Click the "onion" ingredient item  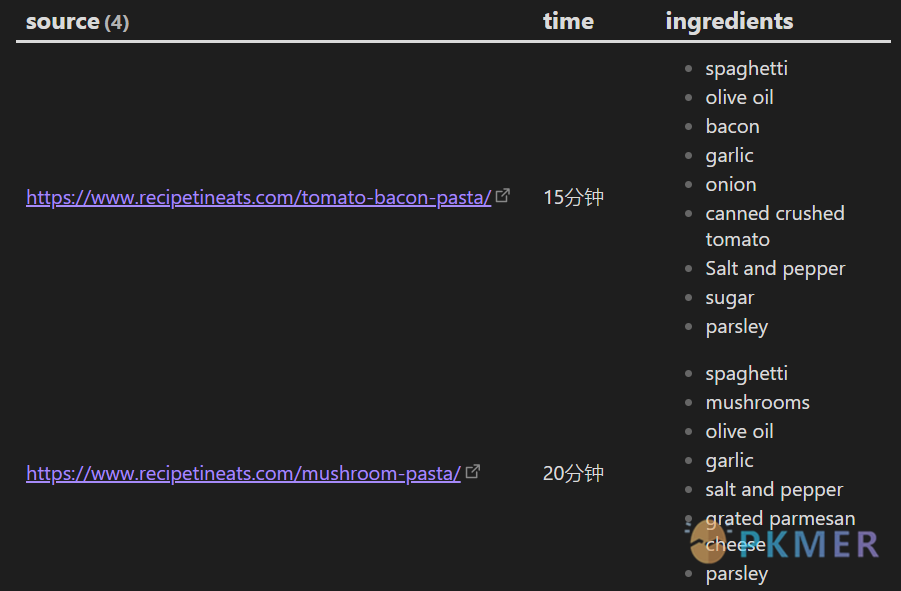[x=730, y=185]
